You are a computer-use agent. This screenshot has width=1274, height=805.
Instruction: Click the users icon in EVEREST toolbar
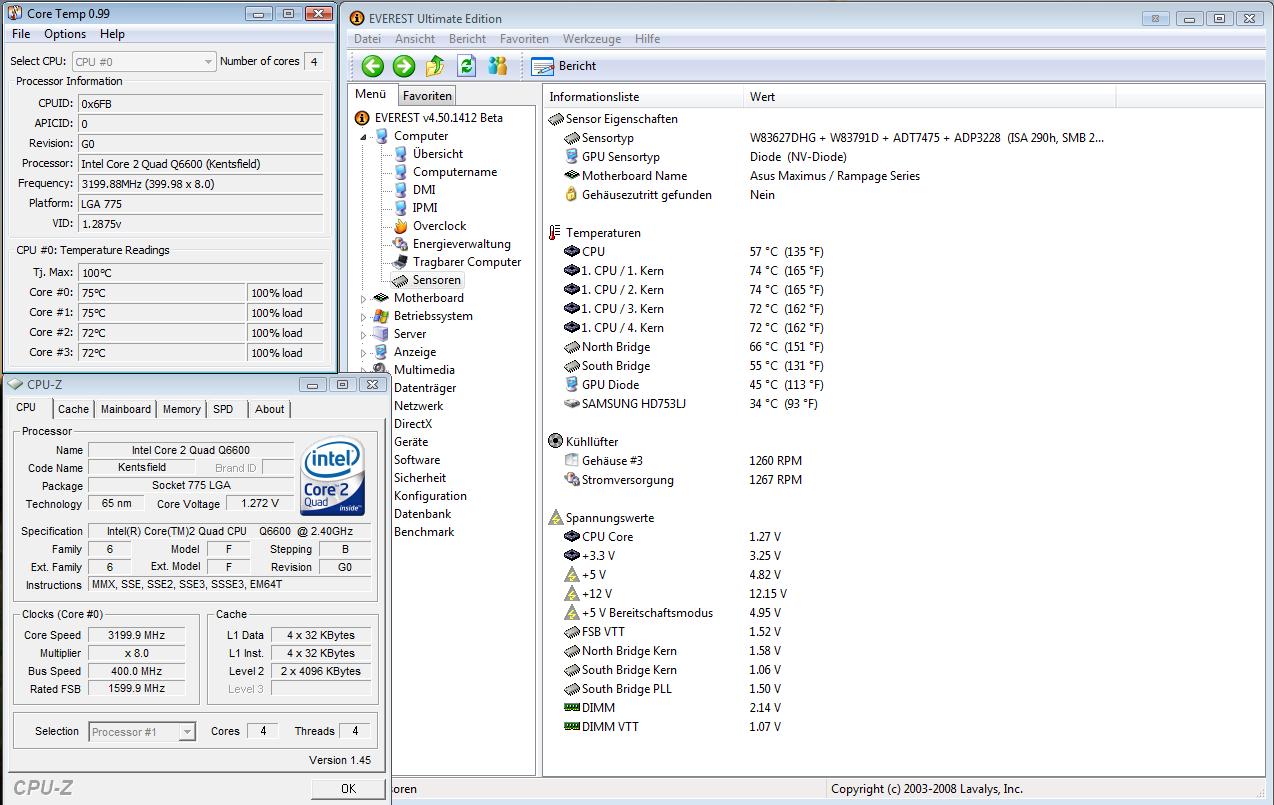point(497,66)
